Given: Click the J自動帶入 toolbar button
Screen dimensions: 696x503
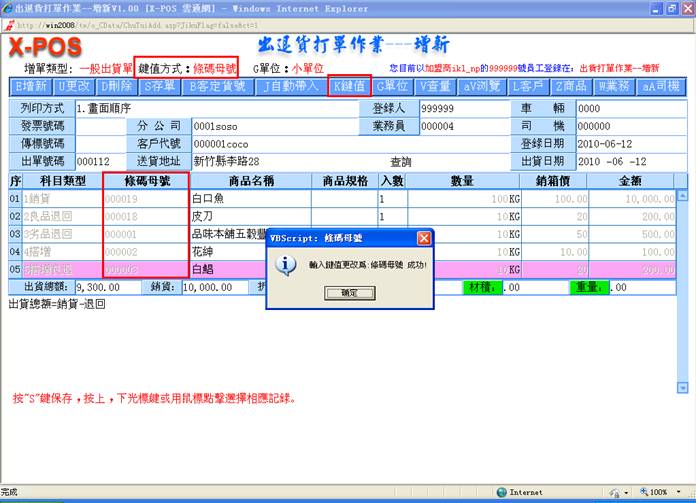Looking at the screenshot, I should point(290,86).
